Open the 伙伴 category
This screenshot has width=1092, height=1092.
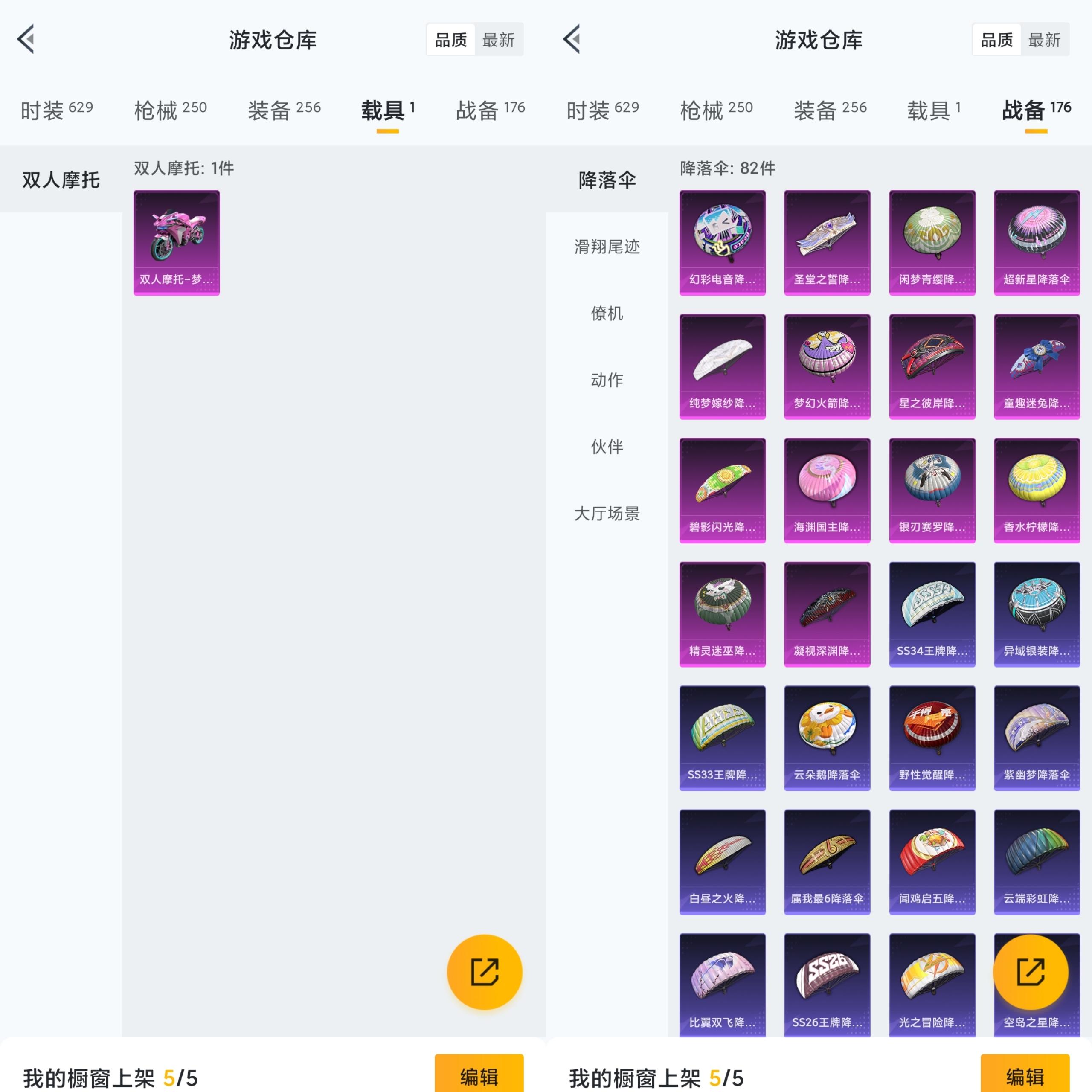coord(607,447)
